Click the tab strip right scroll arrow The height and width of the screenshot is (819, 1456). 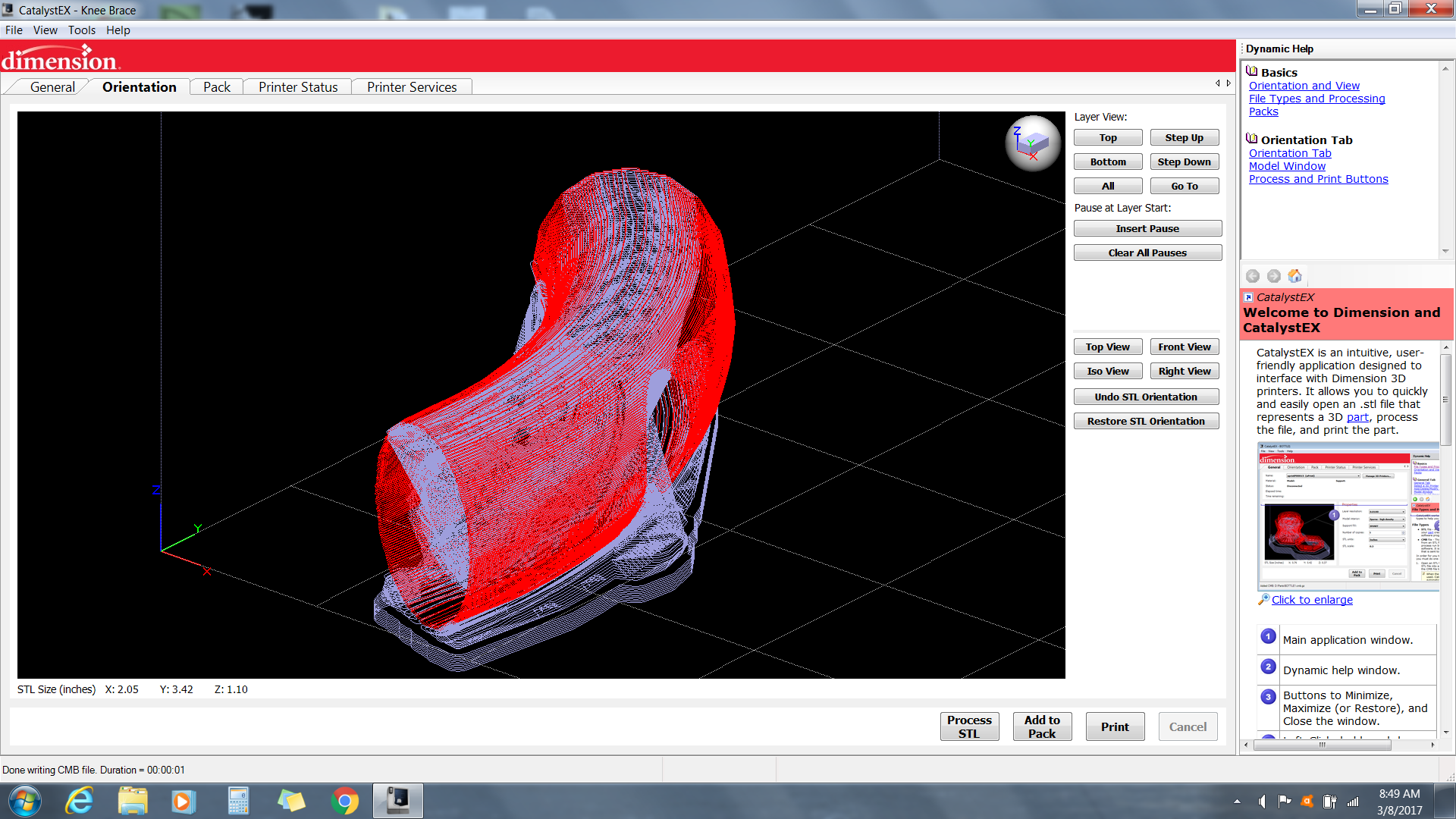point(1228,83)
